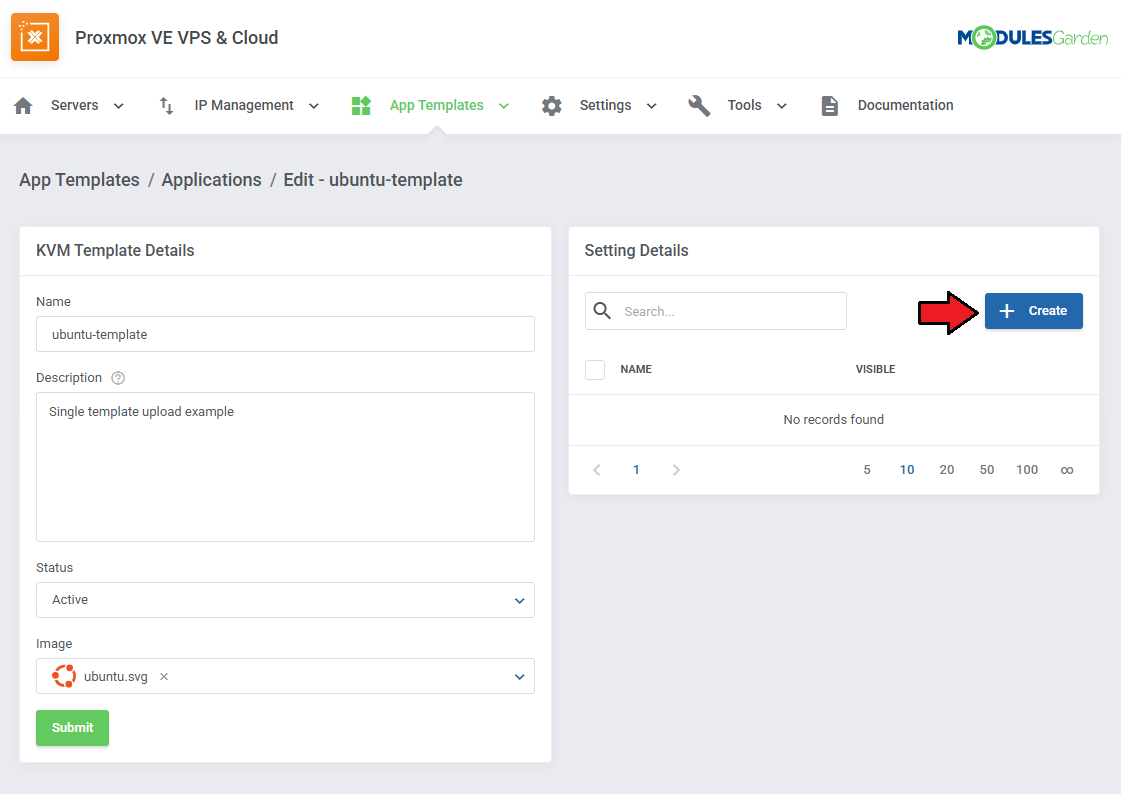
Task: Open the Image dropdown chevron
Action: point(520,677)
